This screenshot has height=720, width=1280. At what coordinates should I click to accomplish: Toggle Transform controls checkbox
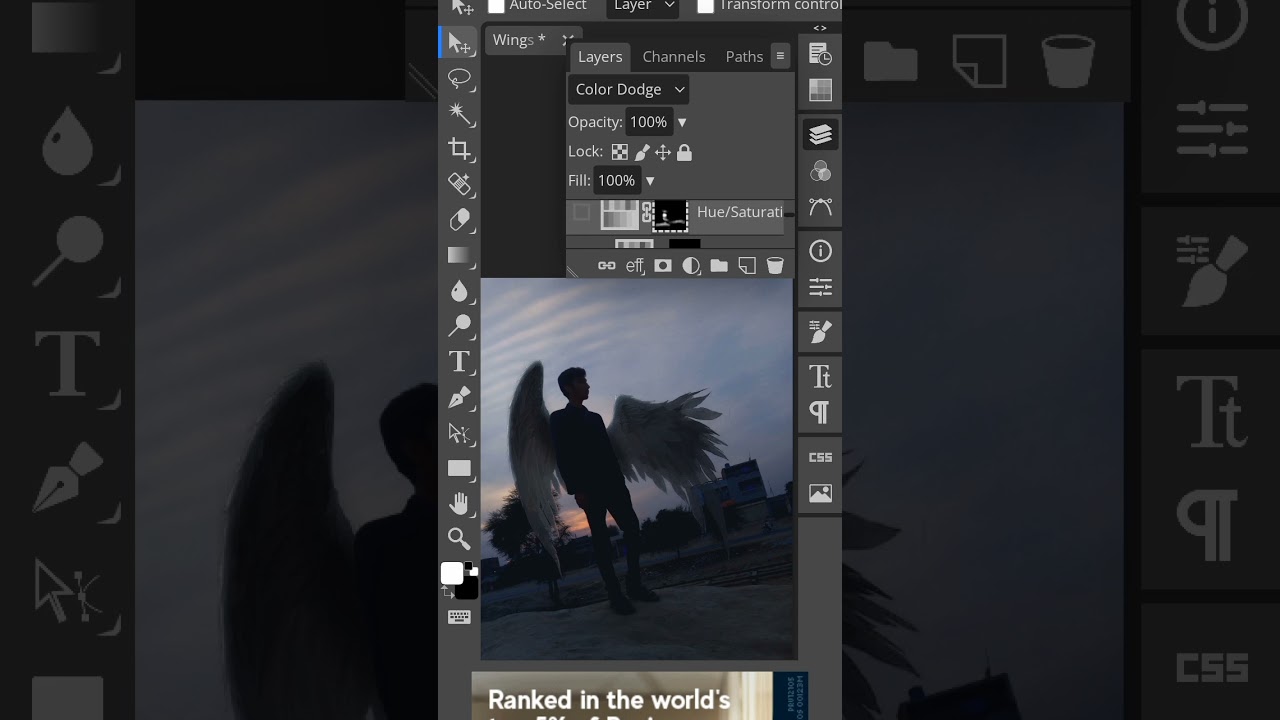tap(705, 6)
